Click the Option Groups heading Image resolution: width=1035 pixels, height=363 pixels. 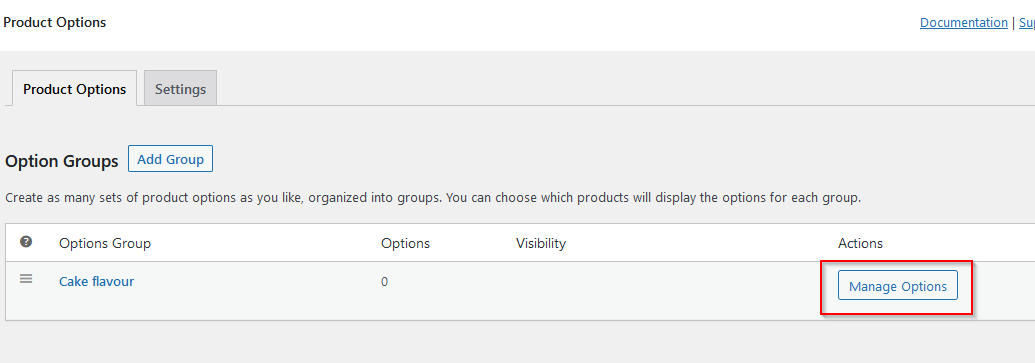[61, 161]
